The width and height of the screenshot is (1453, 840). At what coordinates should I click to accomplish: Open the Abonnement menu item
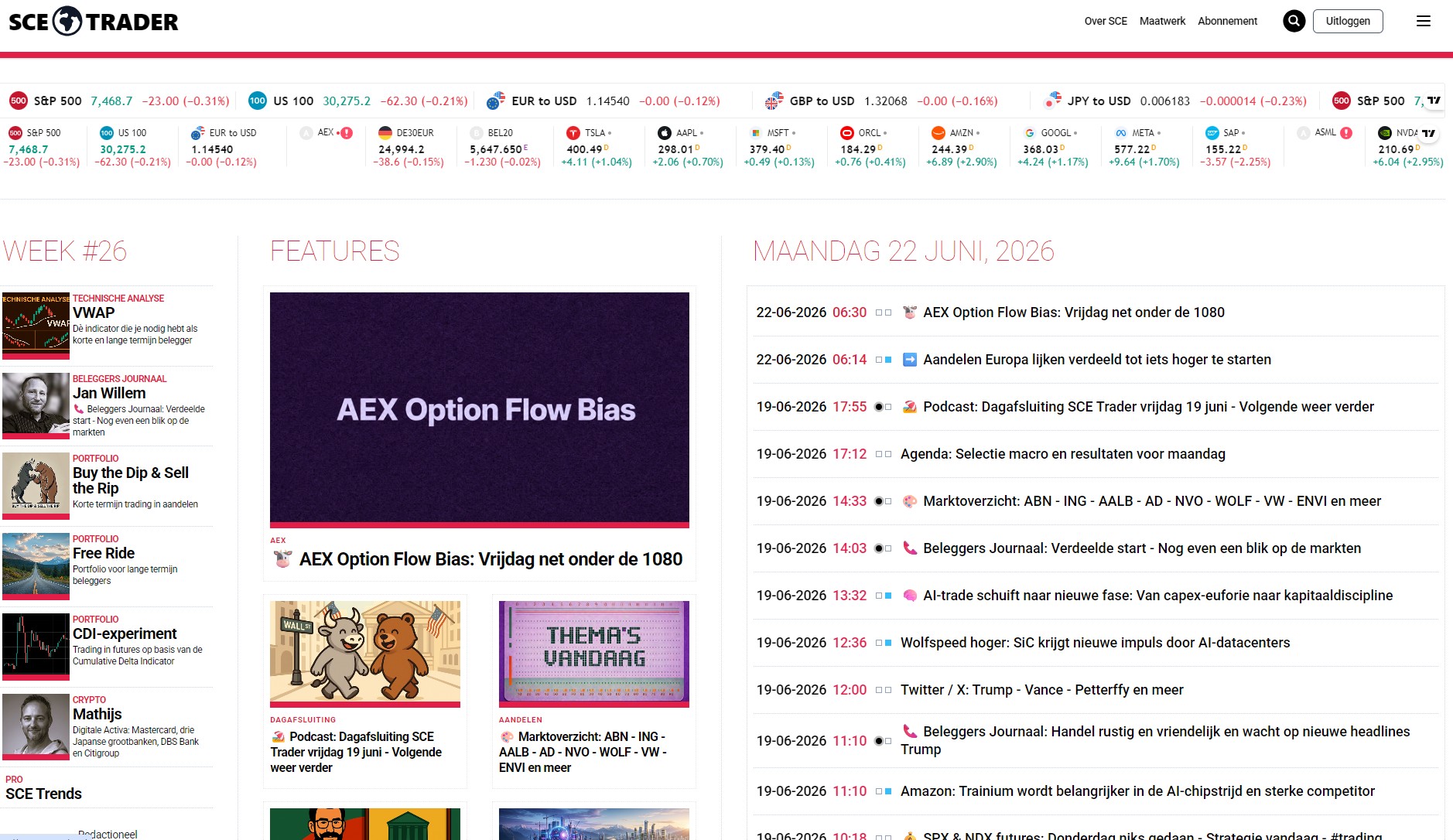coord(1227,21)
